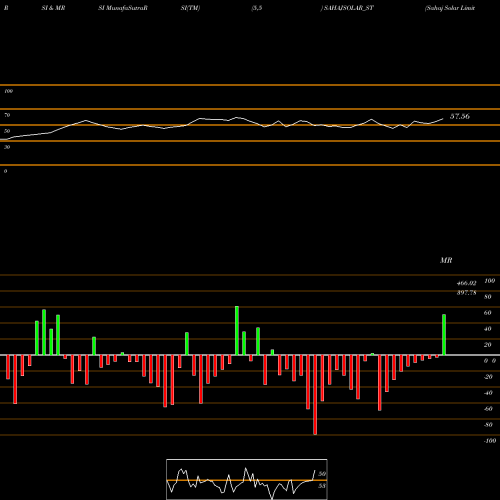This screenshot has width=500, height=500.
Task: Click the 80 axis label in MR panel
Action: point(488,297)
